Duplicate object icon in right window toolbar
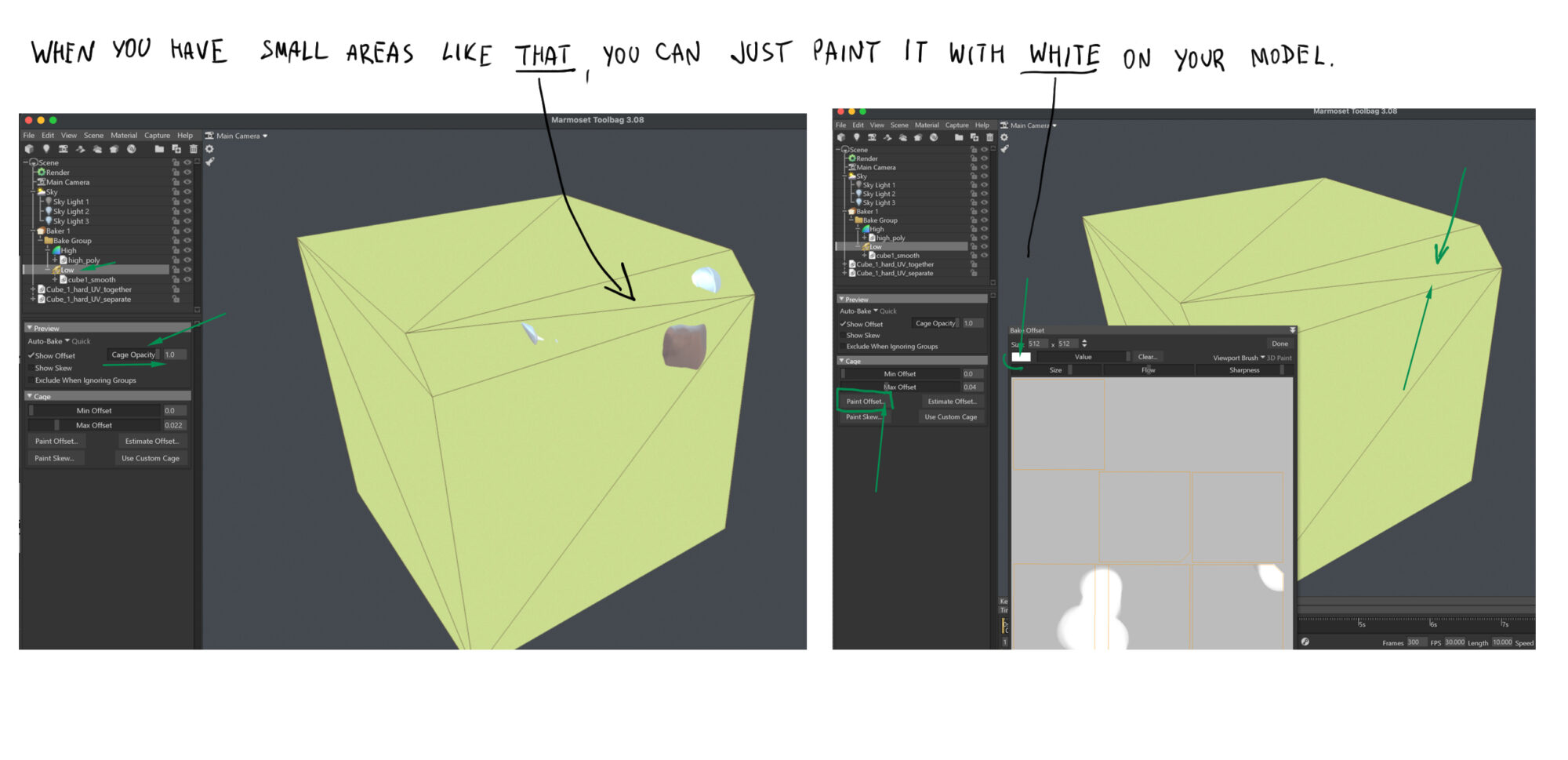The image size is (1568, 760). [975, 137]
